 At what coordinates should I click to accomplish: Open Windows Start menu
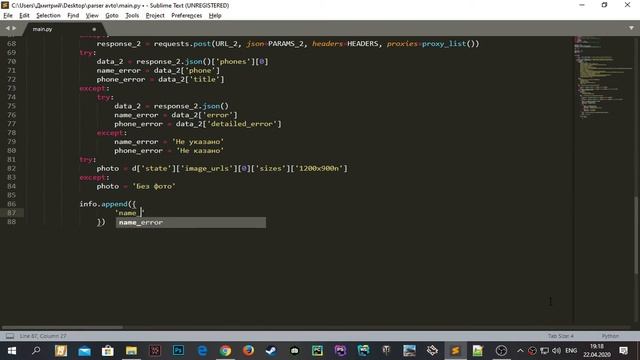[x=11, y=351]
